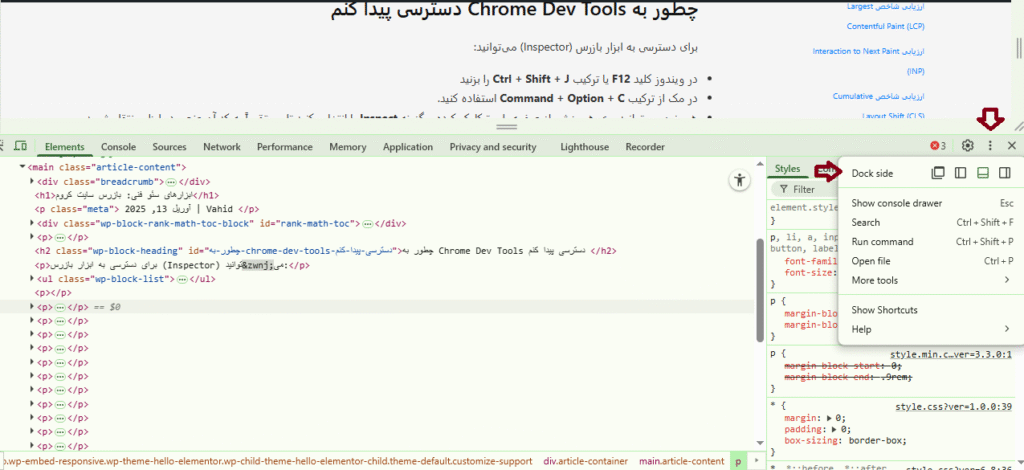Switch to the Elements tab
This screenshot has height=470, width=1024.
coord(65,147)
